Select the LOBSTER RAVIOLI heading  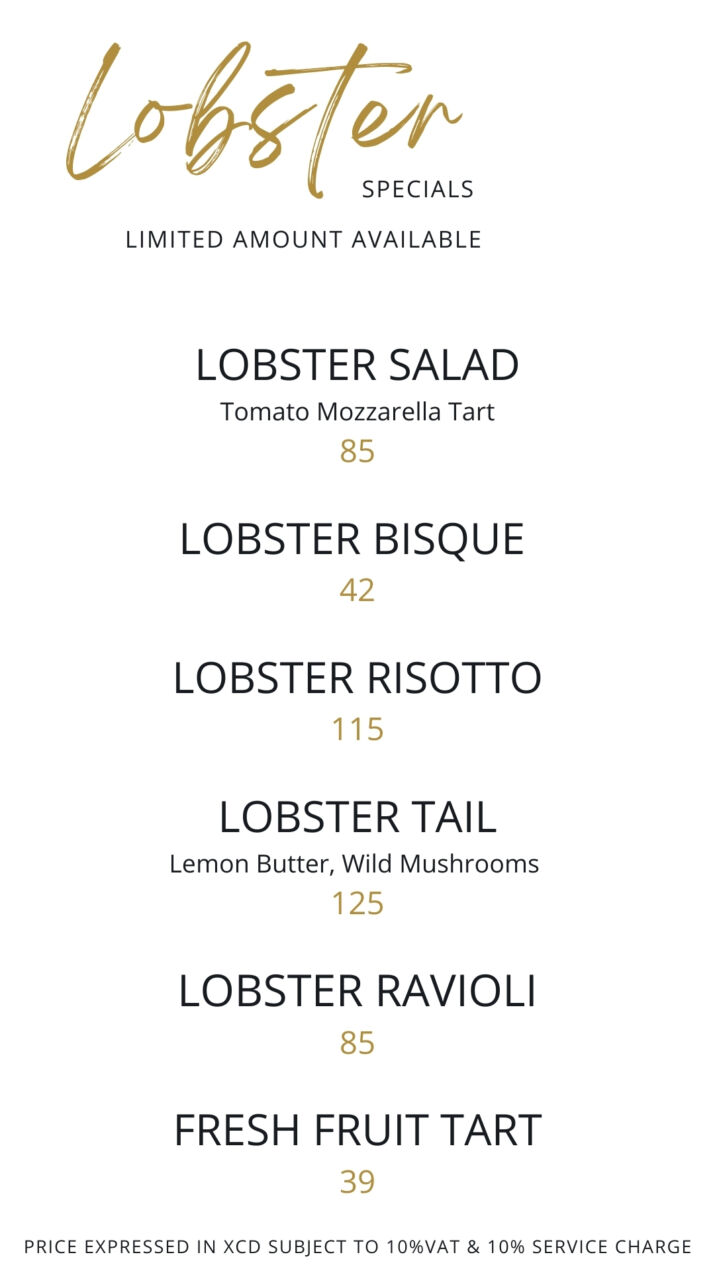[x=357, y=991]
